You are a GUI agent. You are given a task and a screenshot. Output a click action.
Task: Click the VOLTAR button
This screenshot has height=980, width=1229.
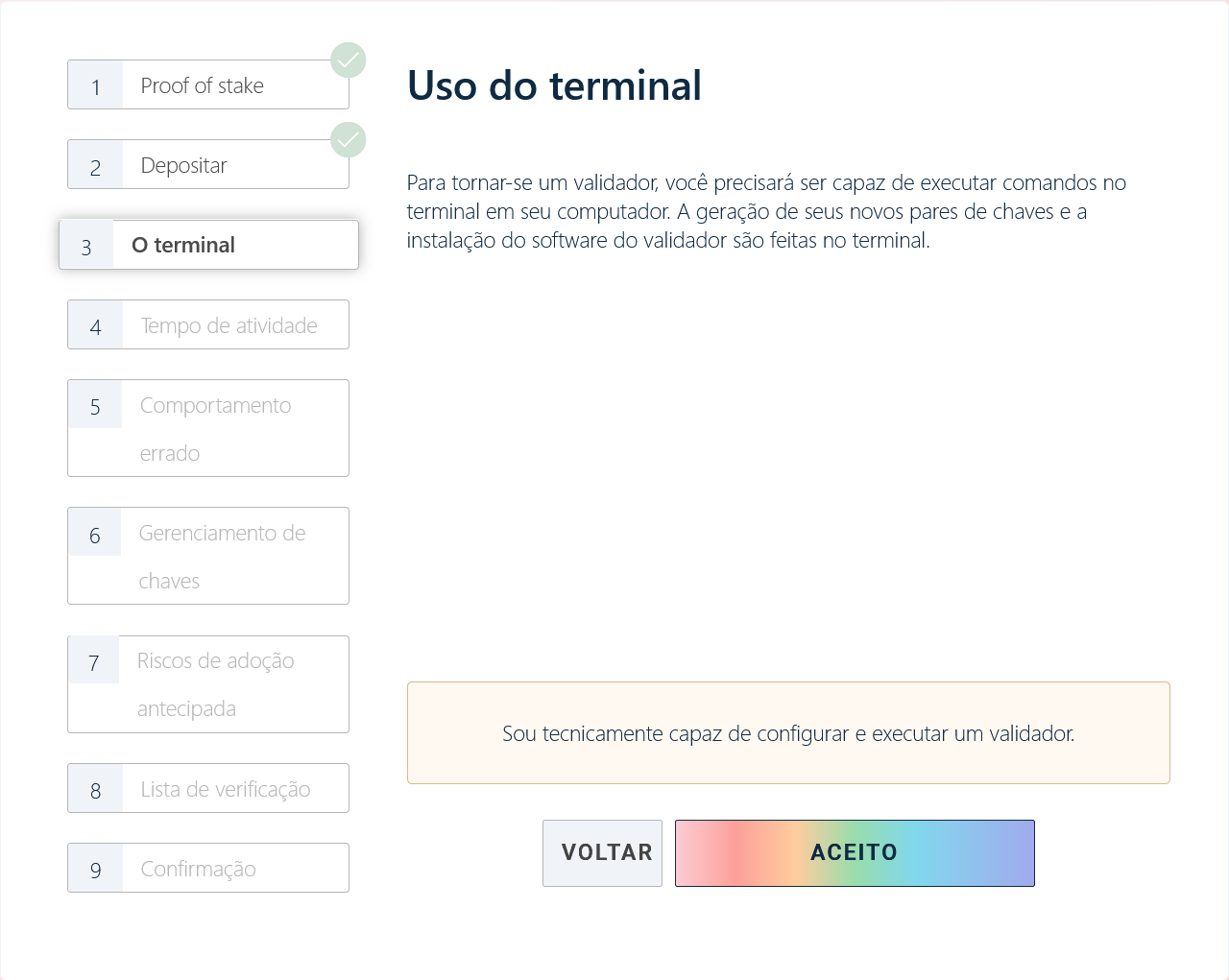coord(602,852)
